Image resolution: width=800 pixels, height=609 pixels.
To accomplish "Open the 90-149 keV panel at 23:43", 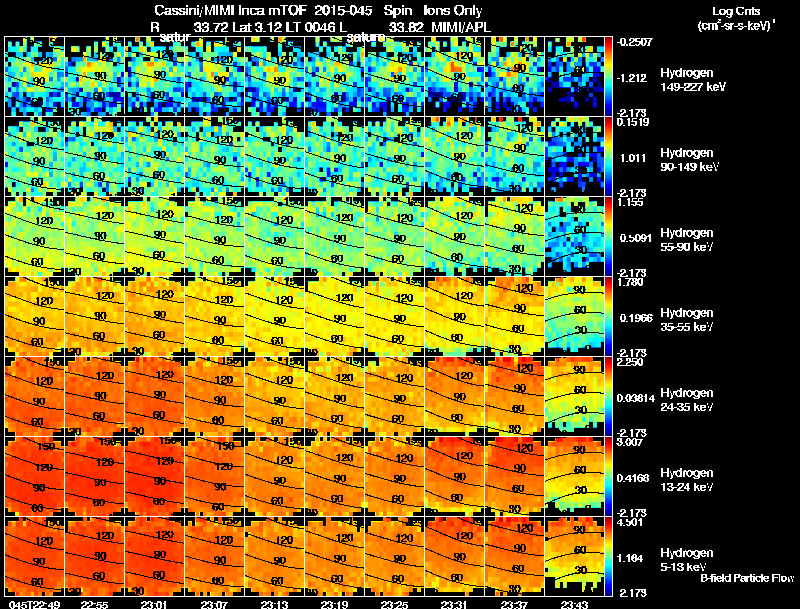I will pos(574,157).
